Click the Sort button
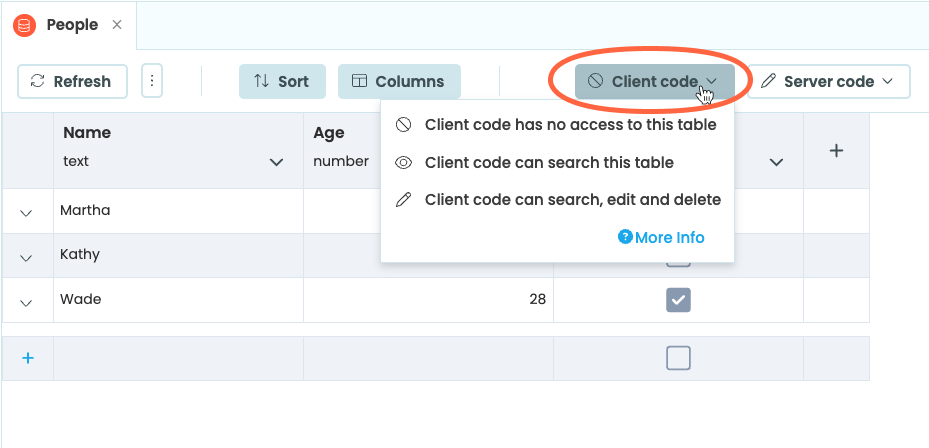The height and width of the screenshot is (448, 929). click(282, 82)
